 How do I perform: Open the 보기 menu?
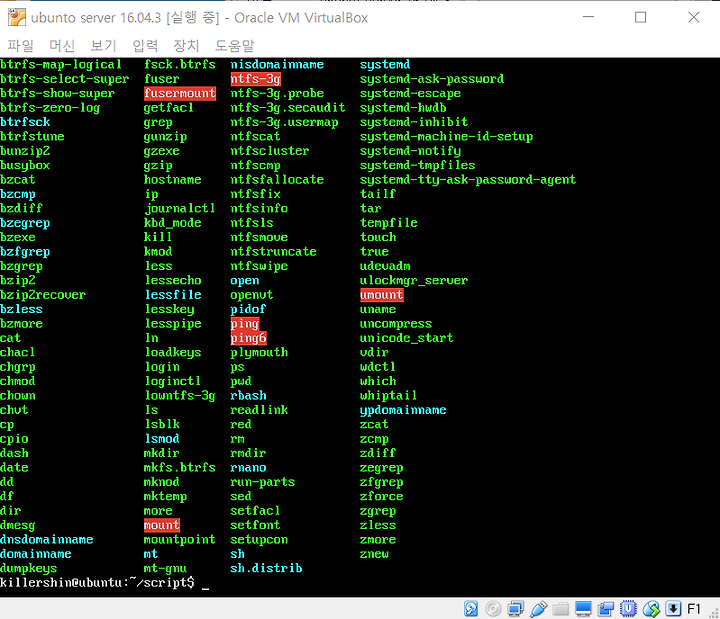pyautogui.click(x=103, y=45)
